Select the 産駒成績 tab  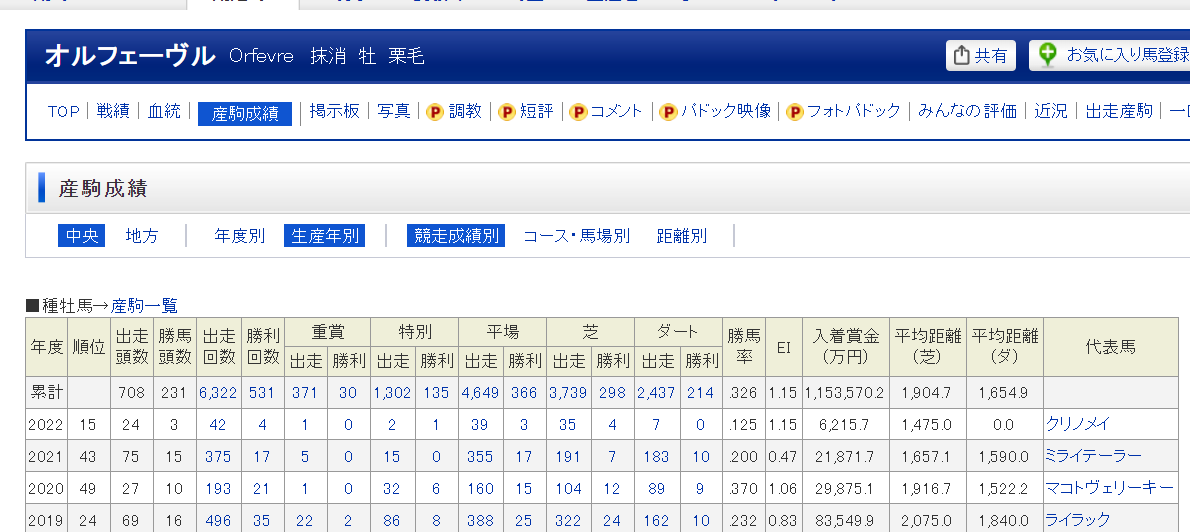coord(244,114)
